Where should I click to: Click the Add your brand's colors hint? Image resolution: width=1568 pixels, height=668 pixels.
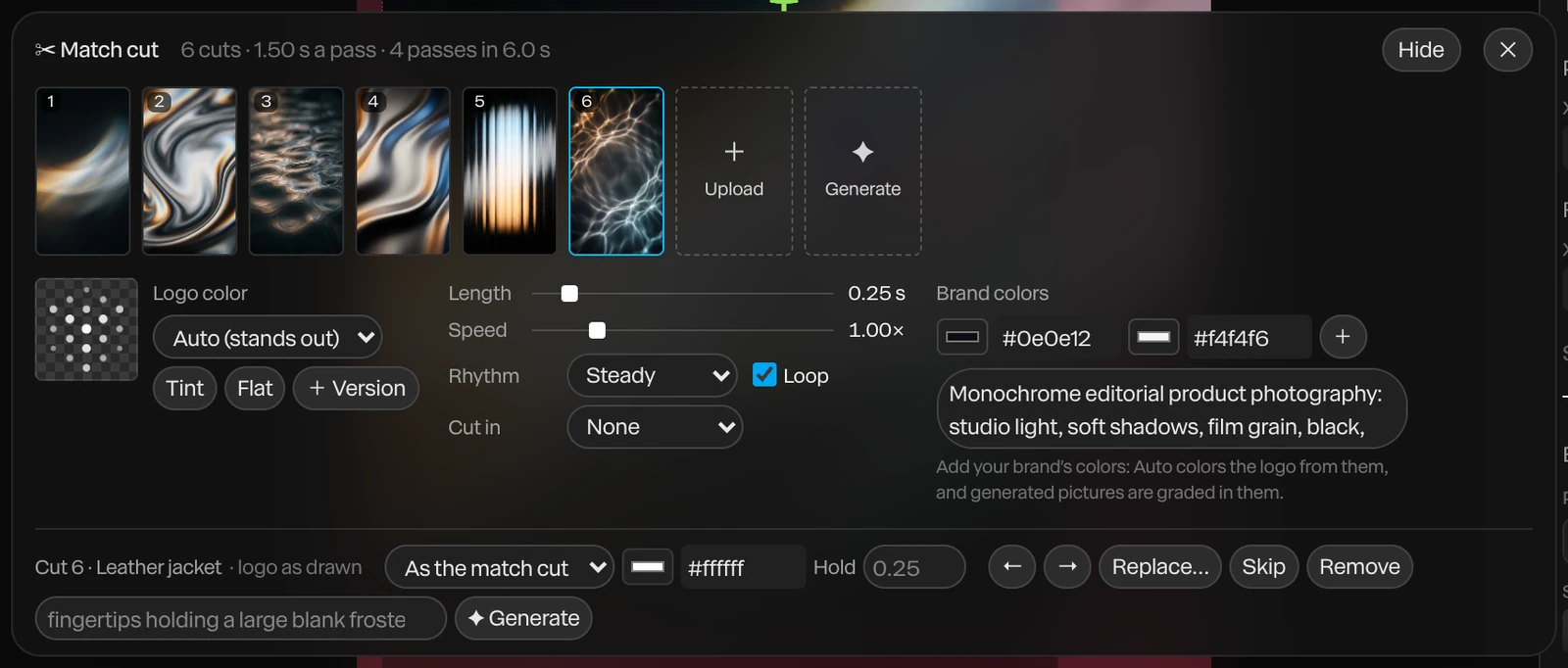pos(1162,480)
